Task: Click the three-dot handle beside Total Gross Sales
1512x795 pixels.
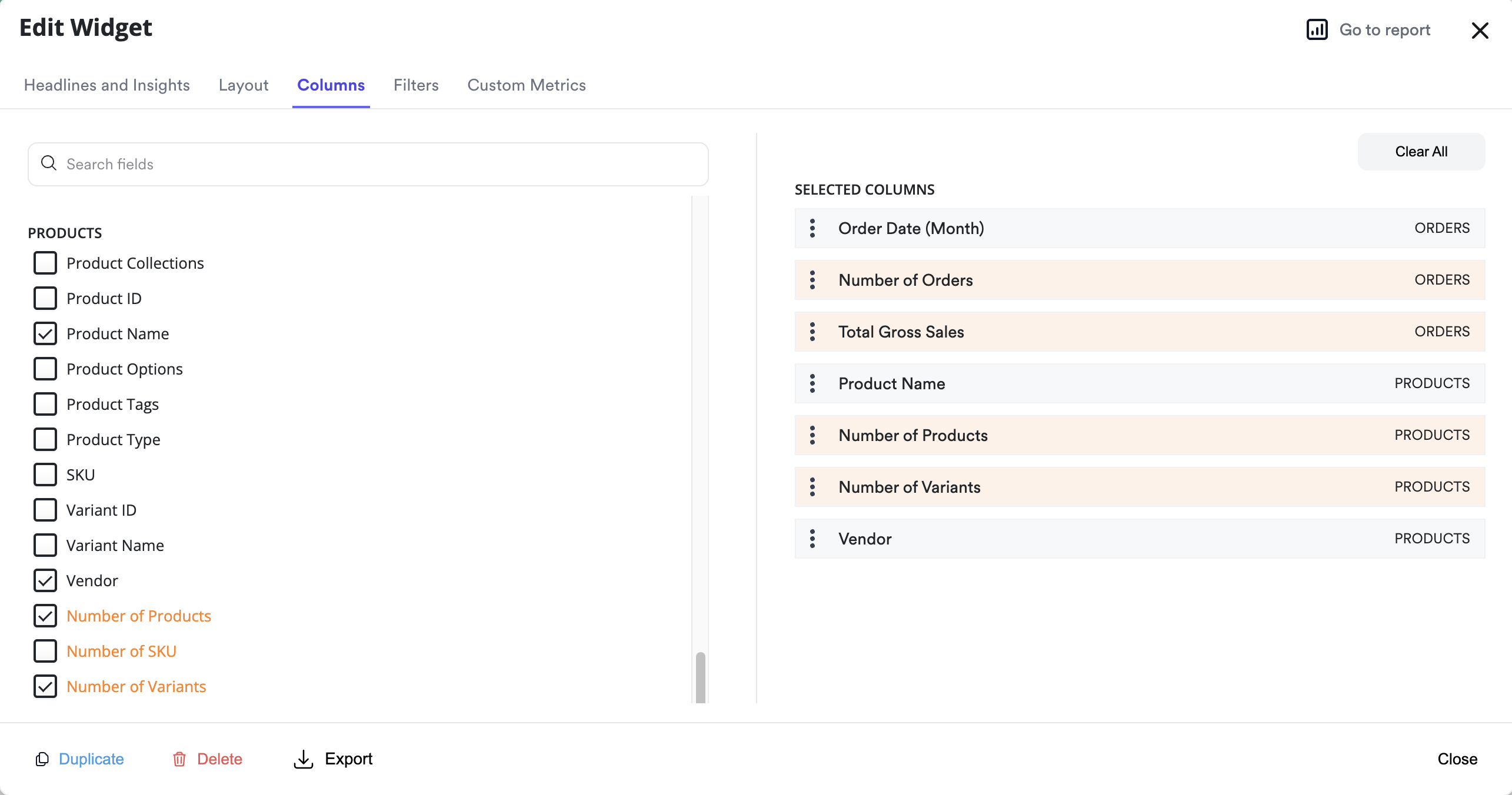Action: click(x=812, y=332)
